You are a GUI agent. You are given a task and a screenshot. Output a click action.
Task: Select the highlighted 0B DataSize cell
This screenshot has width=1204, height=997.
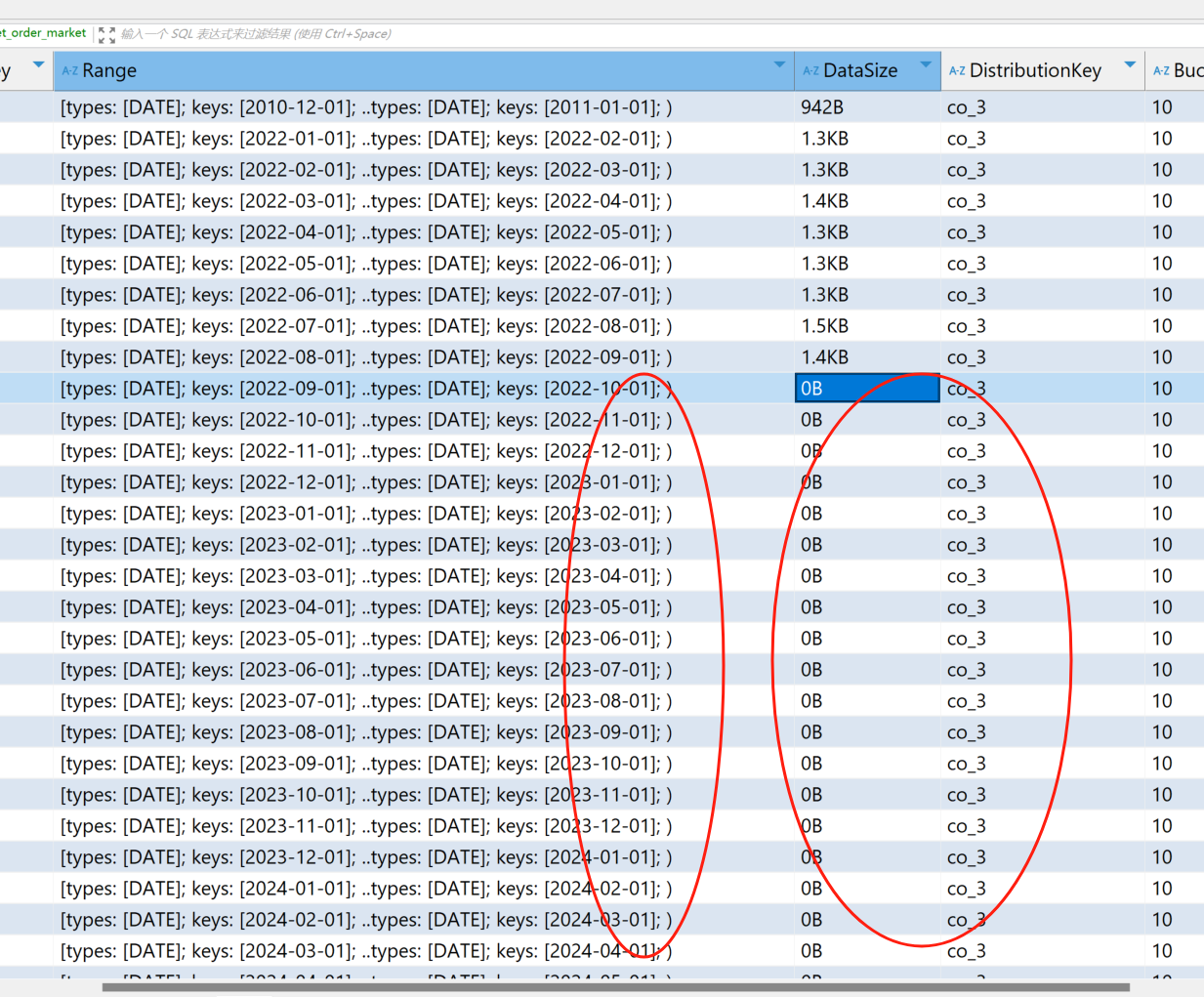(866, 389)
